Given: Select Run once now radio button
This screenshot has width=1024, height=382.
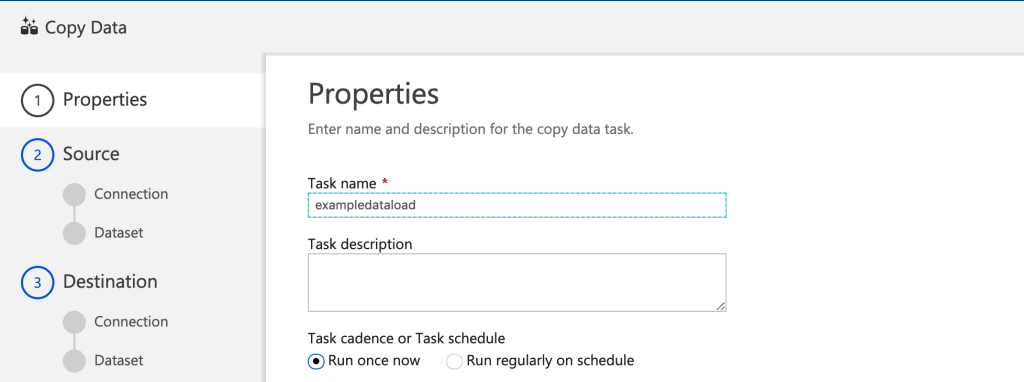Looking at the screenshot, I should [316, 361].
